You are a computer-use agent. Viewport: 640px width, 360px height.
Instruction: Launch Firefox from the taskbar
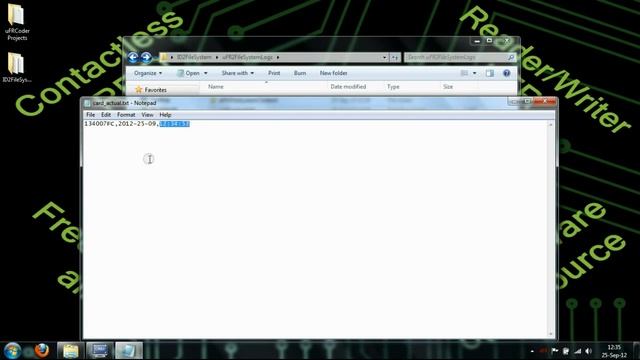pos(42,351)
